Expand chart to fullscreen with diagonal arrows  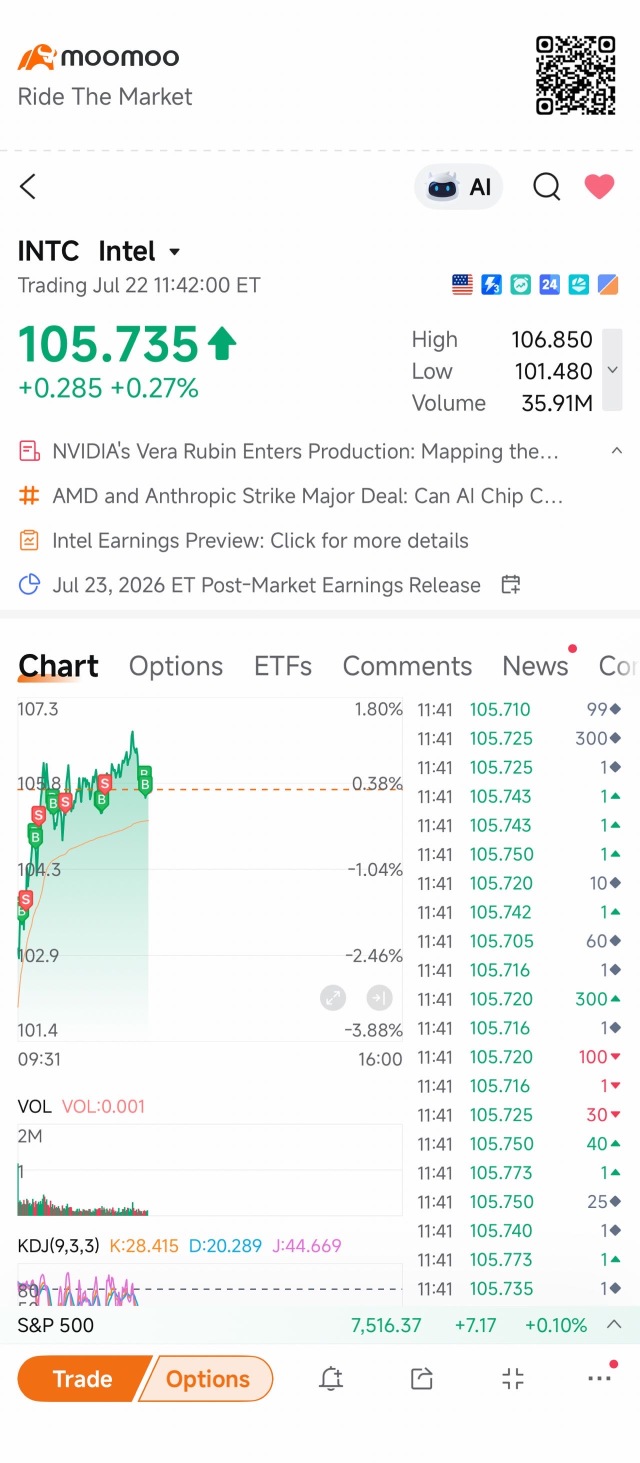[x=333, y=997]
